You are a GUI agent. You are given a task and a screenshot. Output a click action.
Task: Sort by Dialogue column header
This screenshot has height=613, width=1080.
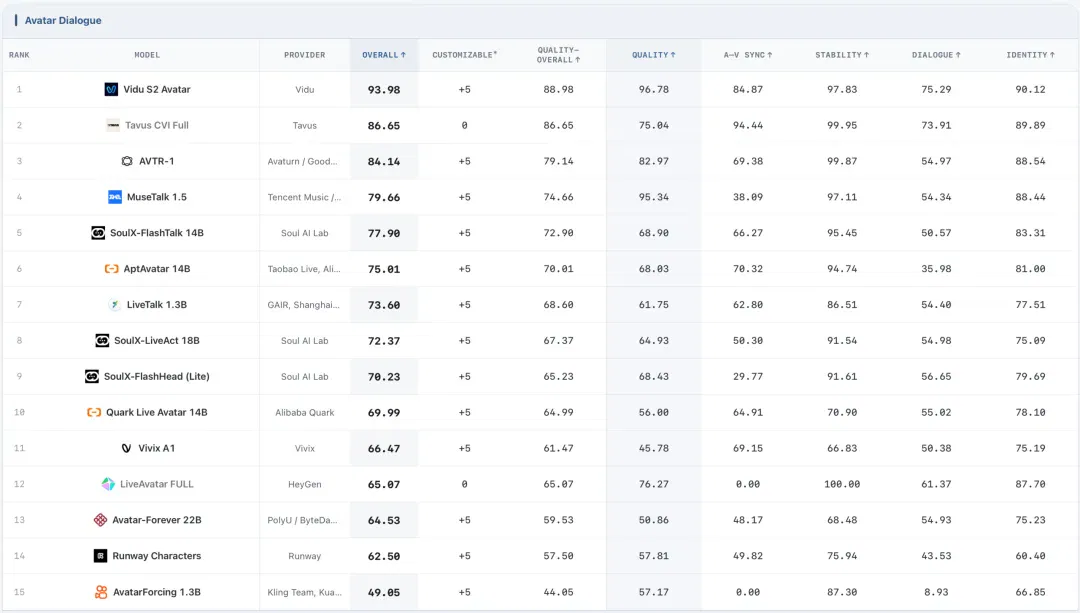tap(936, 55)
